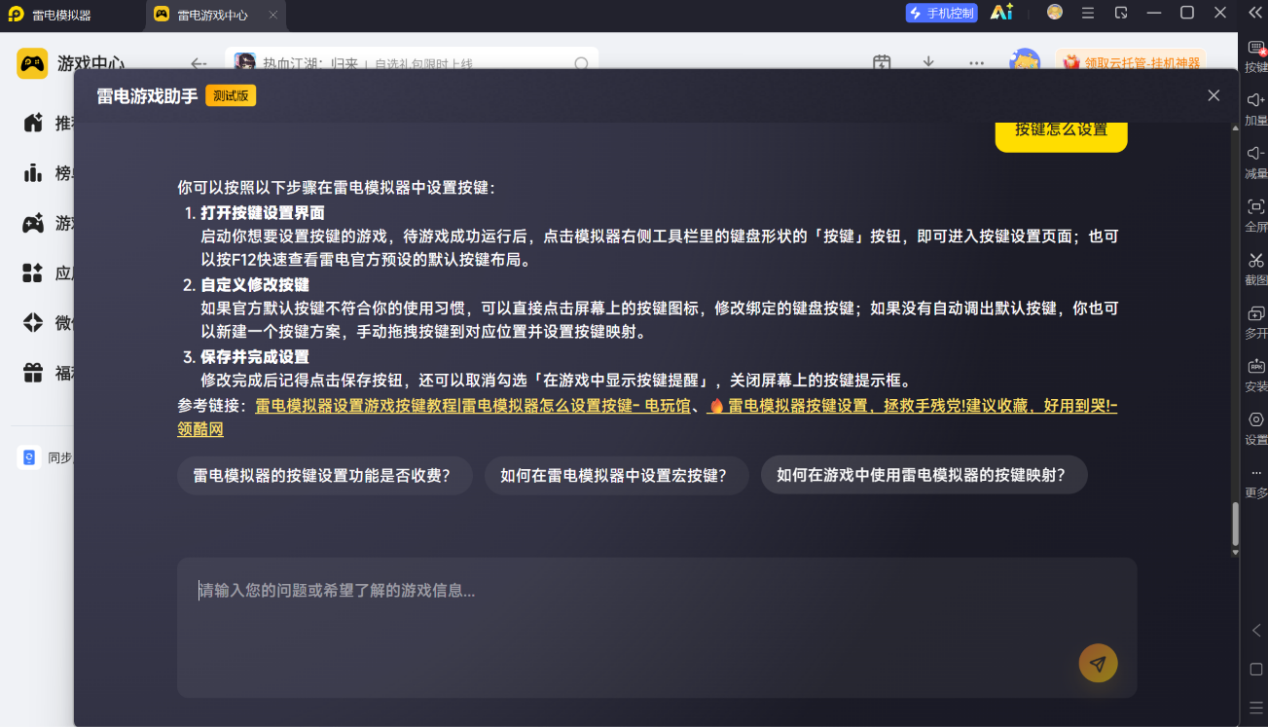Click the 领取云托管-挂机神器 banner

pos(1130,62)
